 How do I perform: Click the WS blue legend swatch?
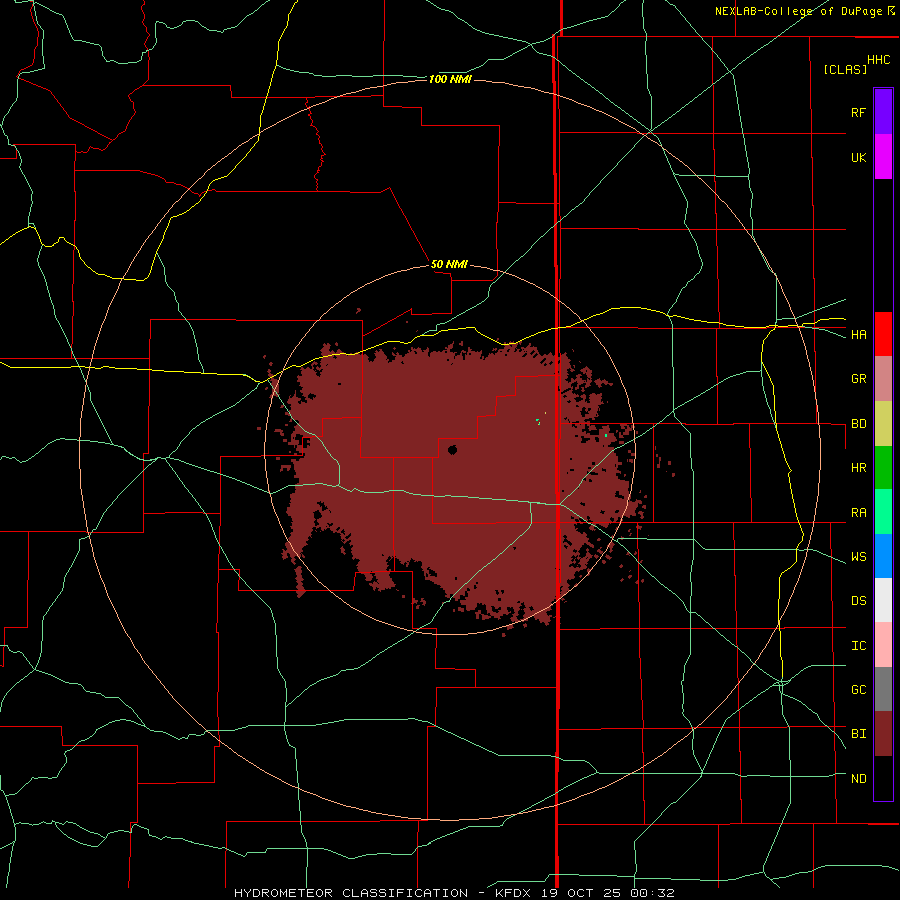click(883, 556)
